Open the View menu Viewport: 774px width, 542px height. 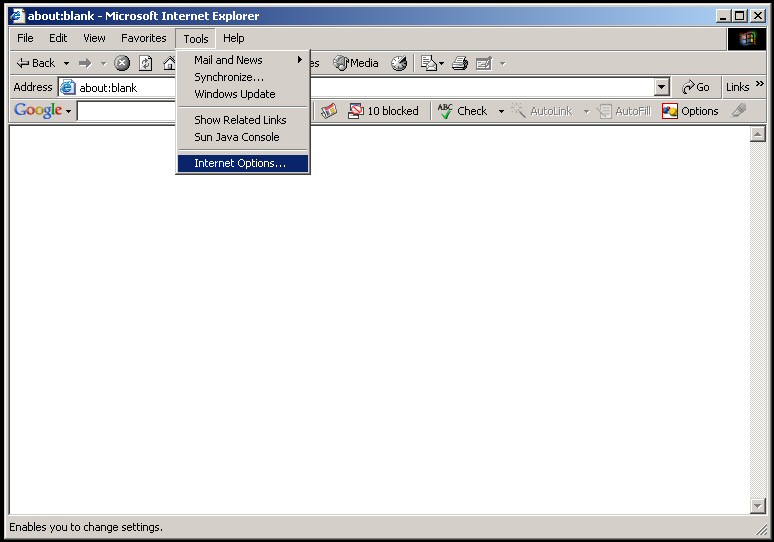94,38
